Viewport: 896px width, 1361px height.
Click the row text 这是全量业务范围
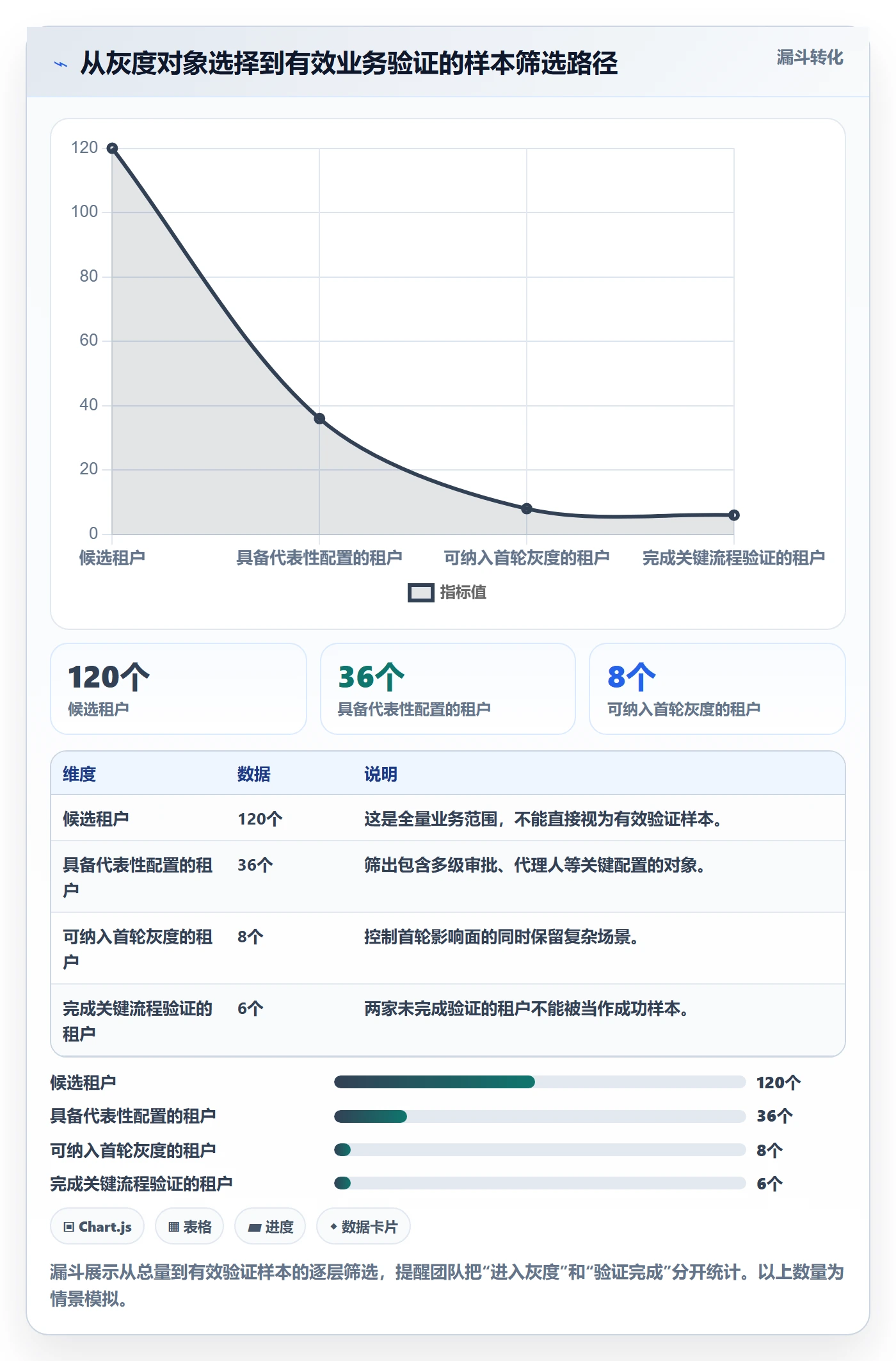431,819
